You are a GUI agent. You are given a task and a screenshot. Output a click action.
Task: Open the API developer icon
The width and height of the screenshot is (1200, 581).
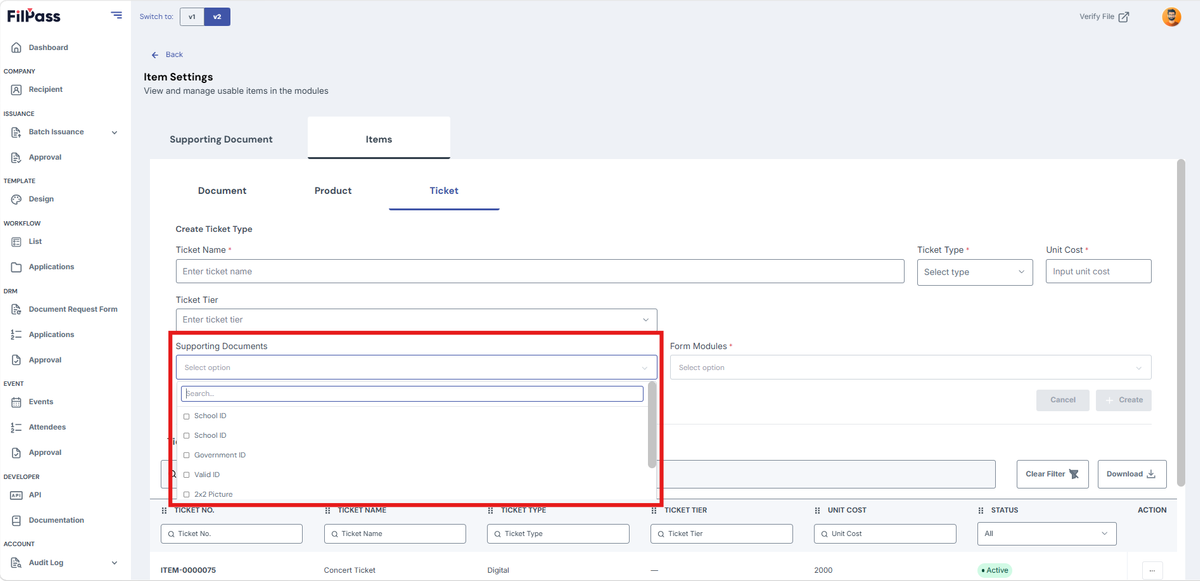(16, 494)
